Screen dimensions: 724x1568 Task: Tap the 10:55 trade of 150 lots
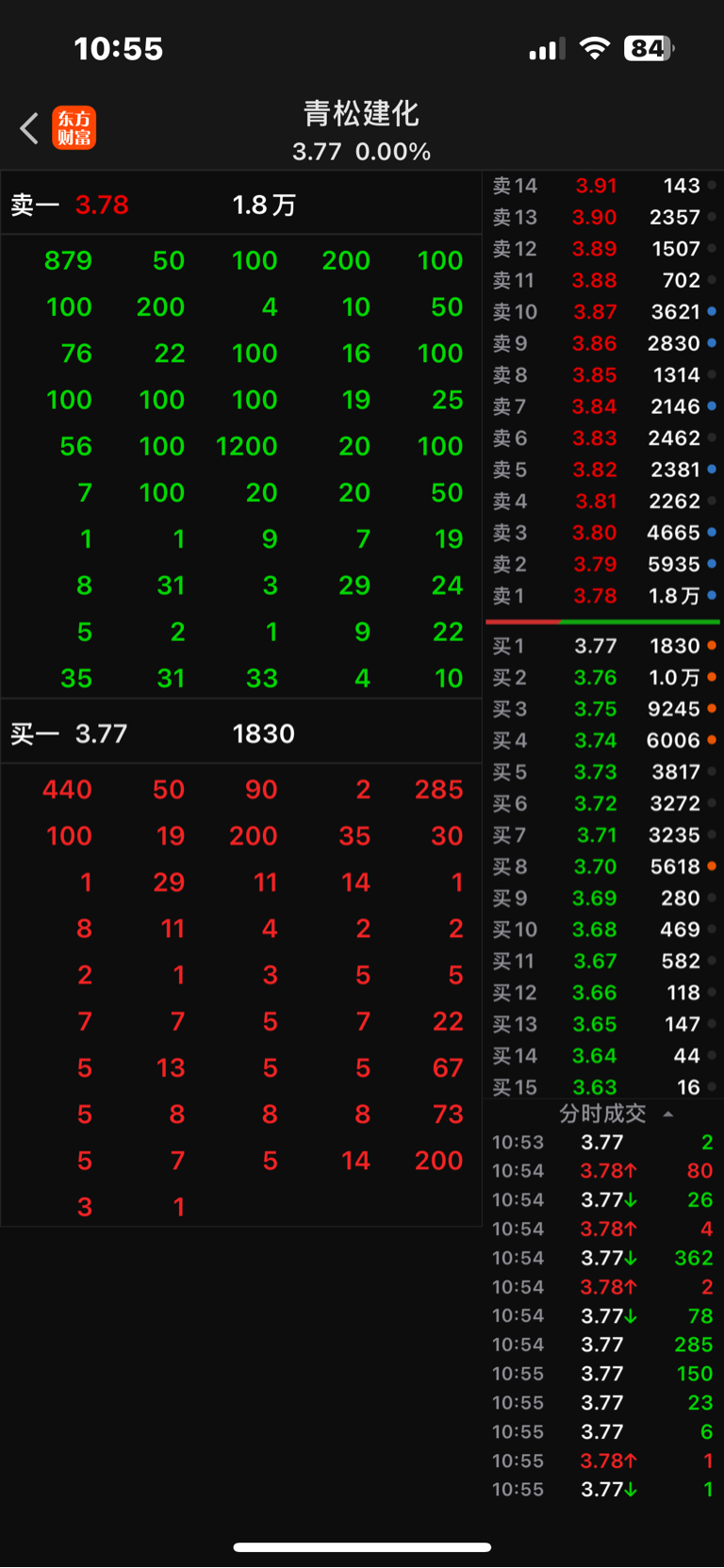603,1375
